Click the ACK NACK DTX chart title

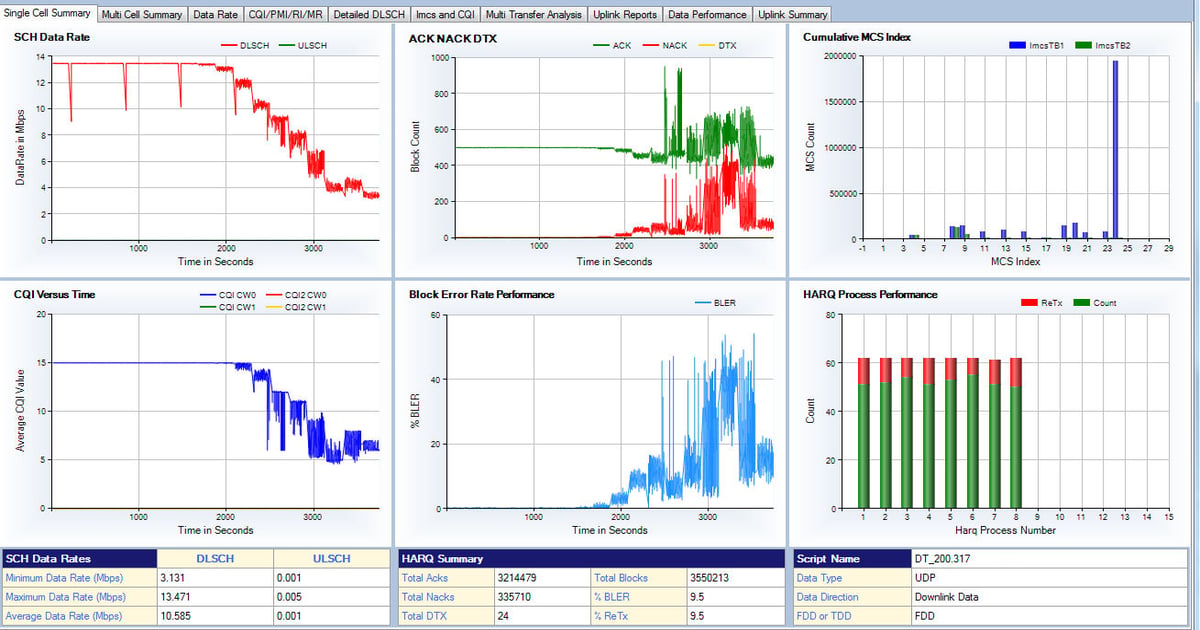453,38
